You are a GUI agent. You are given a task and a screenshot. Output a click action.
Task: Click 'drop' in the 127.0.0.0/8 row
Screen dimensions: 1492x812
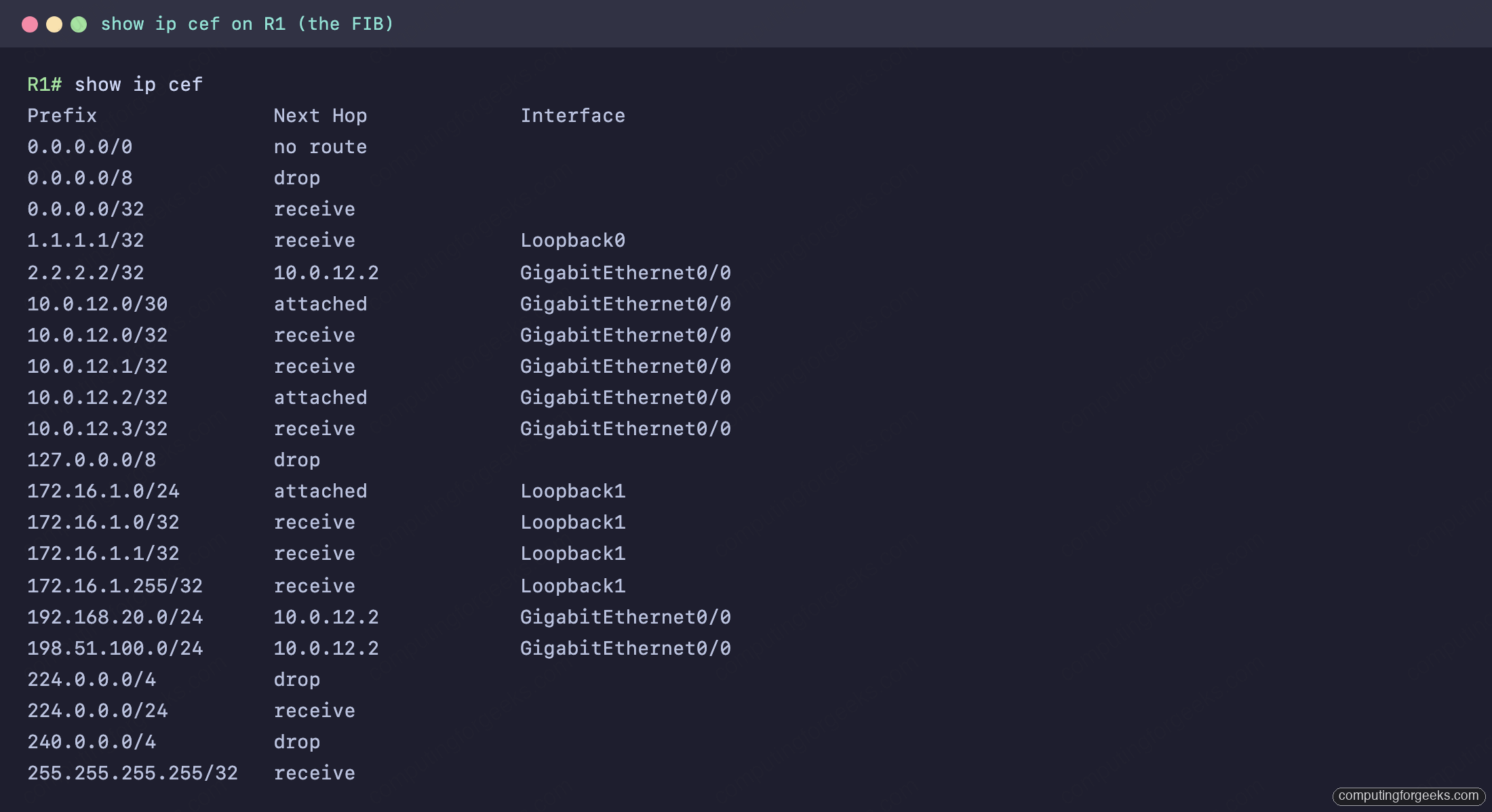click(297, 460)
